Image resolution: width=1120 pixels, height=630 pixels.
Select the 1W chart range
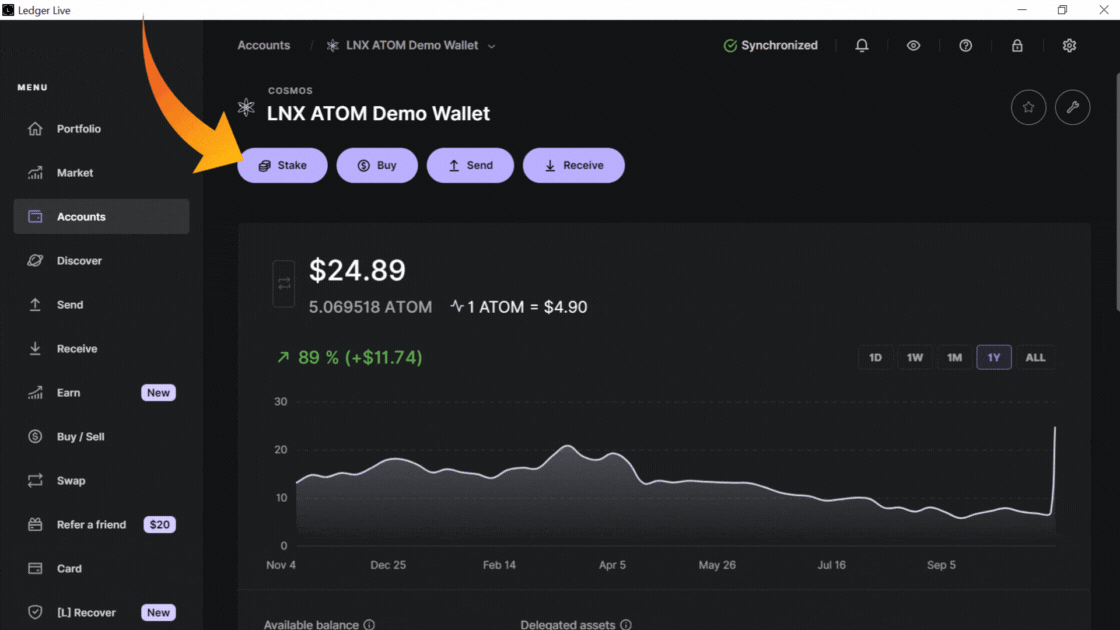(x=915, y=358)
